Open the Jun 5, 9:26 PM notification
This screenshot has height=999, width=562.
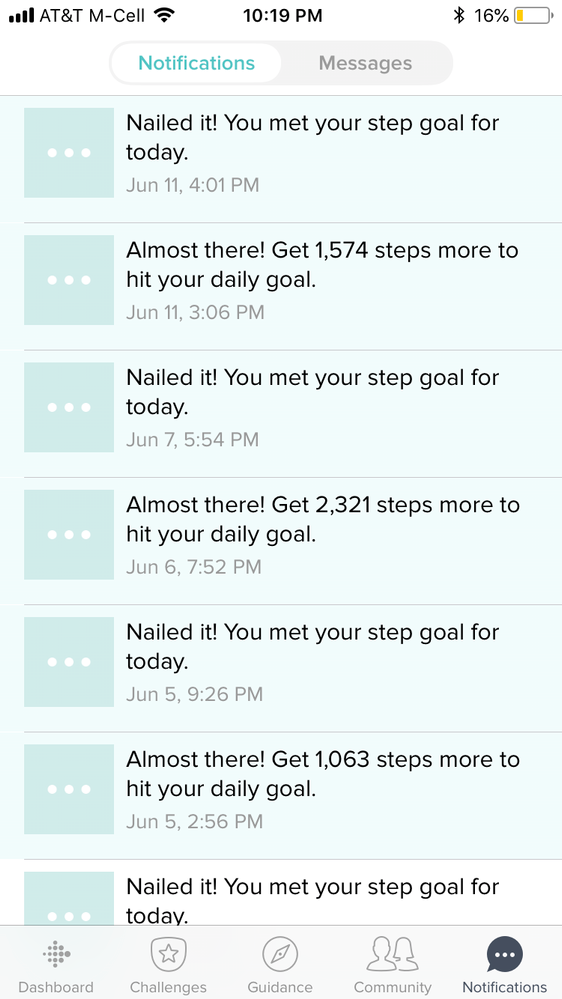(281, 668)
